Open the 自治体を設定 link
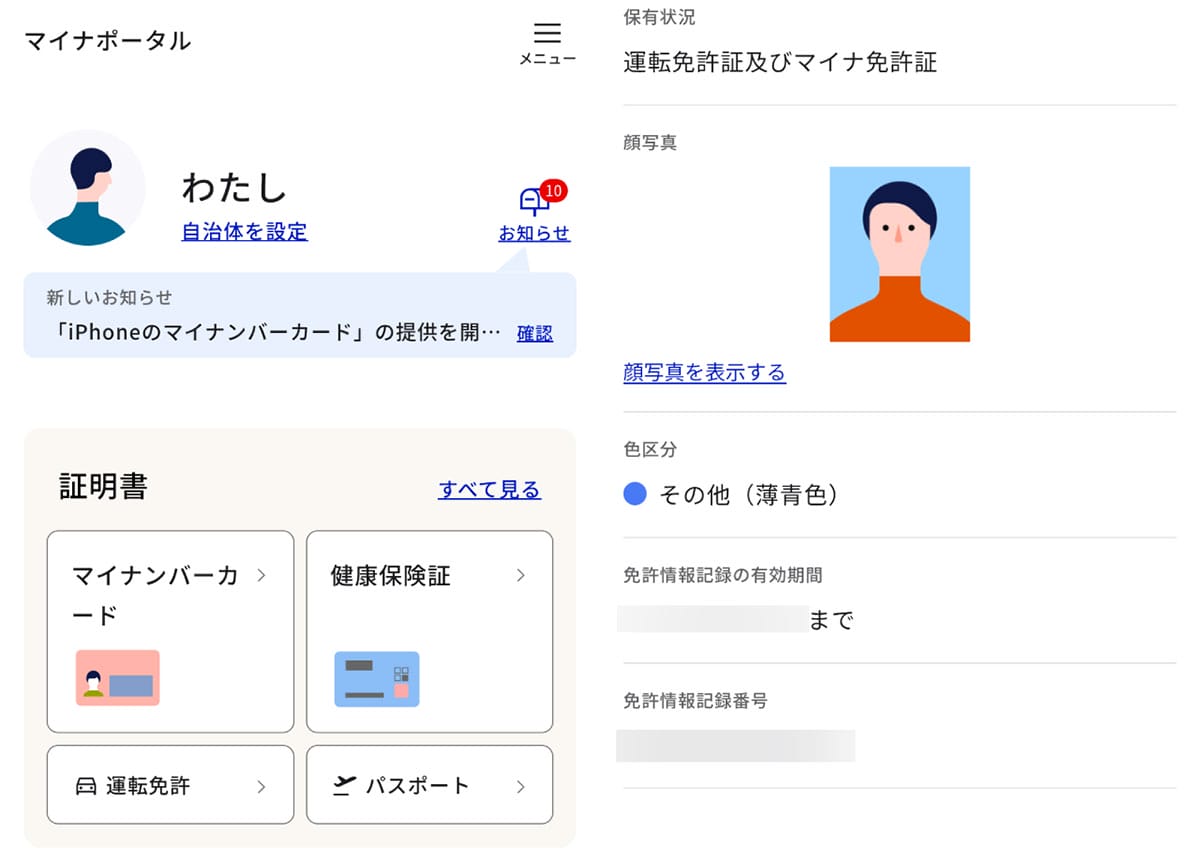The height and width of the screenshot is (848, 1200). (244, 232)
